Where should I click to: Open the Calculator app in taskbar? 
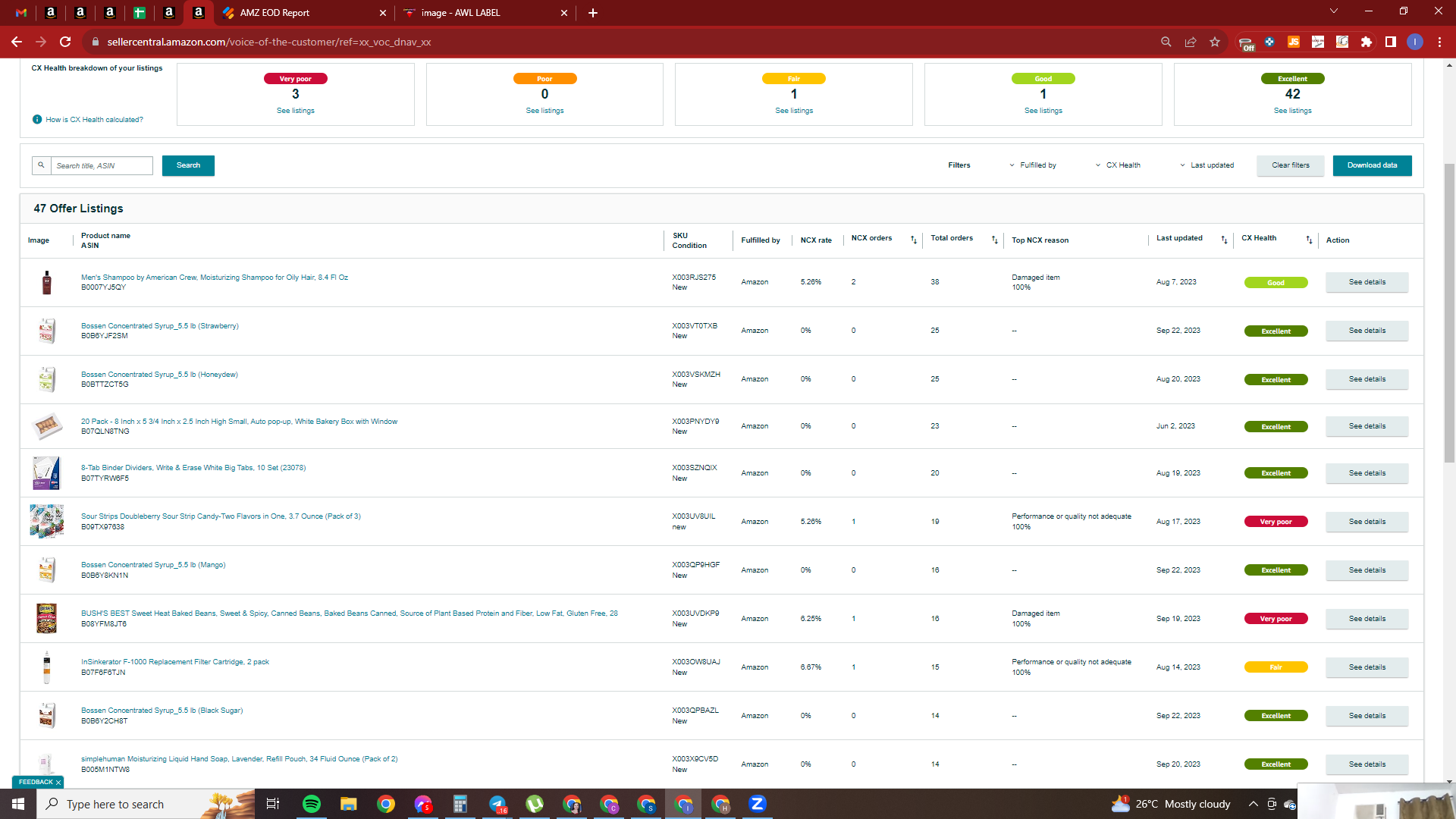pyautogui.click(x=460, y=804)
